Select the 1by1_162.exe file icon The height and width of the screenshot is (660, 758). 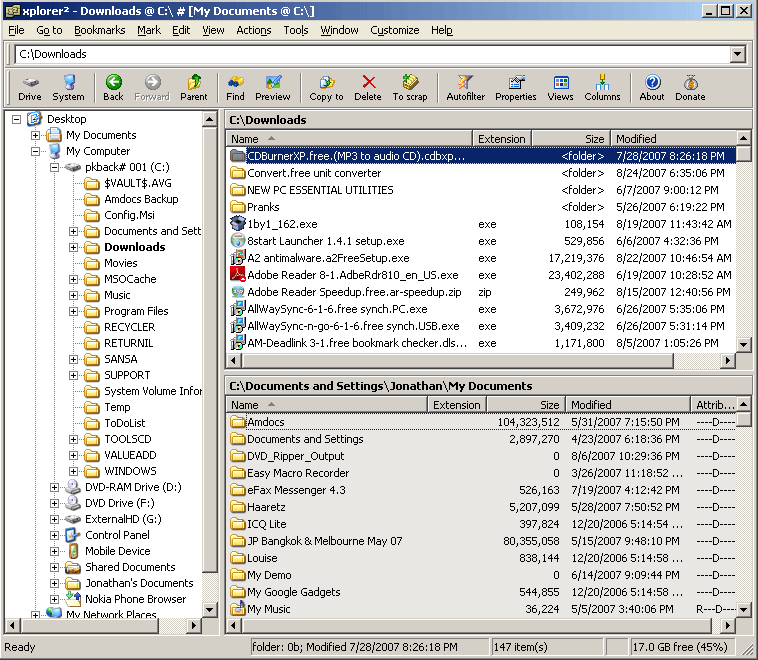(237, 223)
